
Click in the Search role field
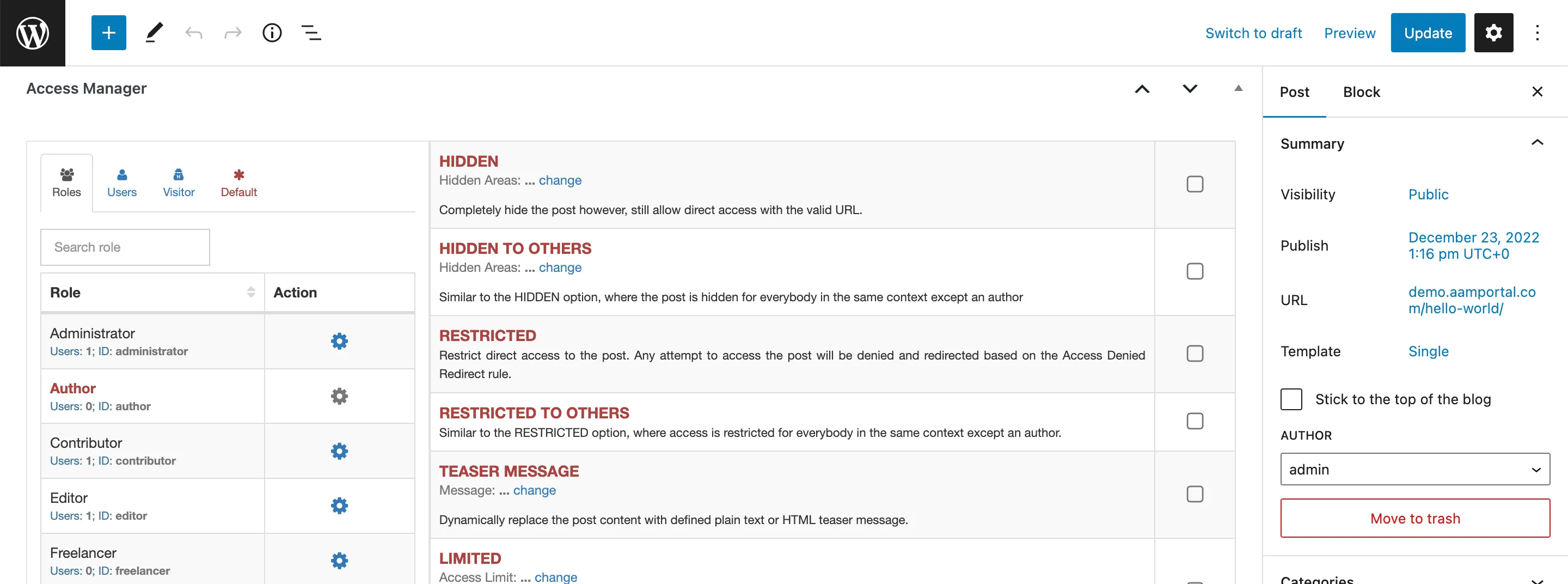[125, 247]
